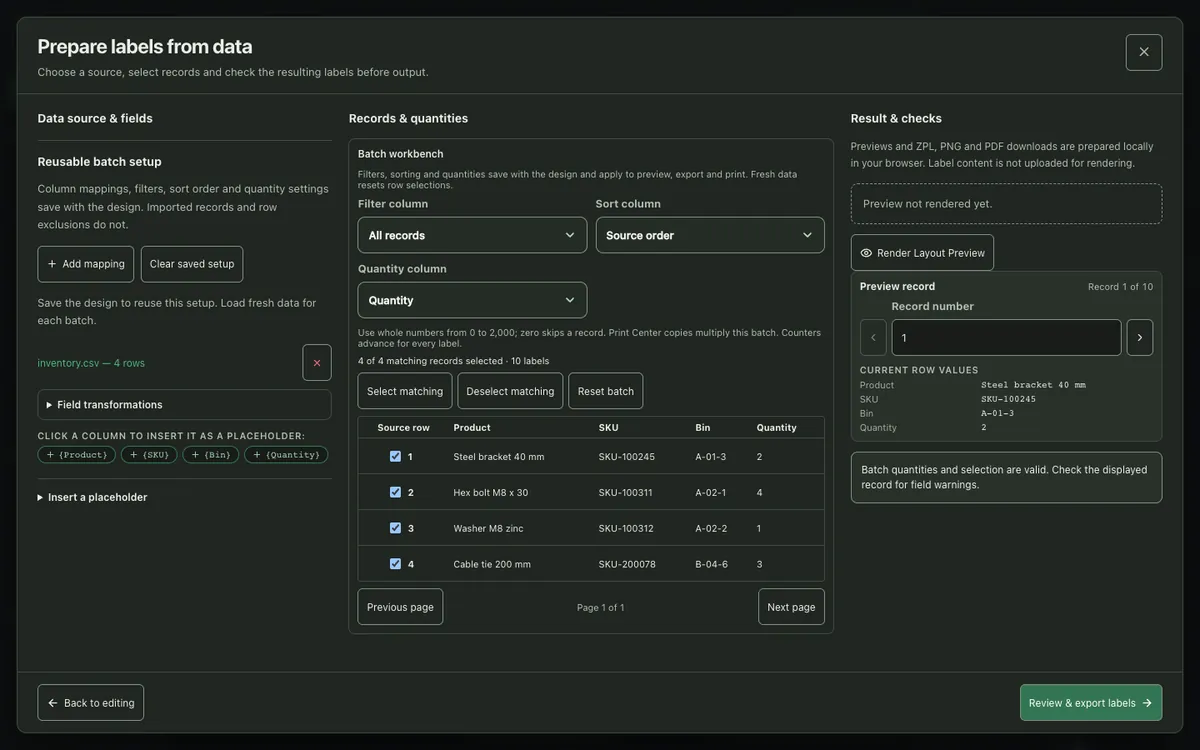The width and height of the screenshot is (1200, 750).
Task: Click Reset batch button
Action: coord(606,391)
